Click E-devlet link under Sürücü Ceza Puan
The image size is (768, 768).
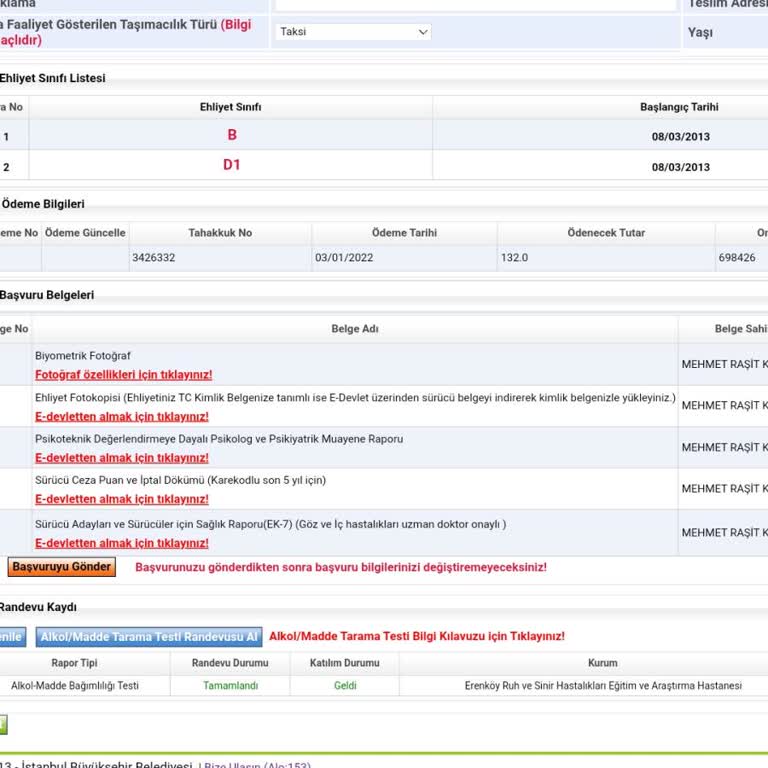[x=121, y=499]
